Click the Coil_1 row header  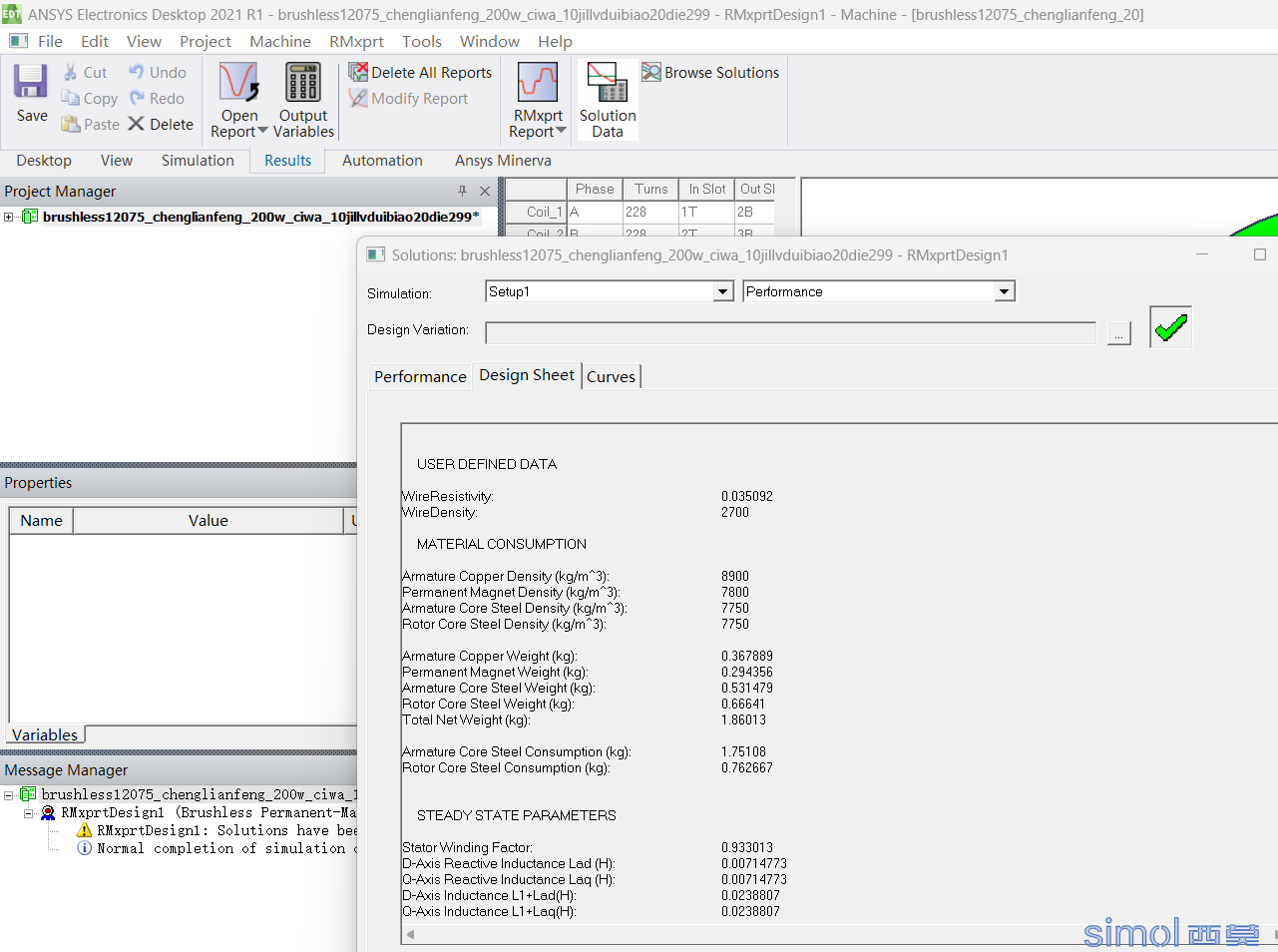tap(537, 212)
